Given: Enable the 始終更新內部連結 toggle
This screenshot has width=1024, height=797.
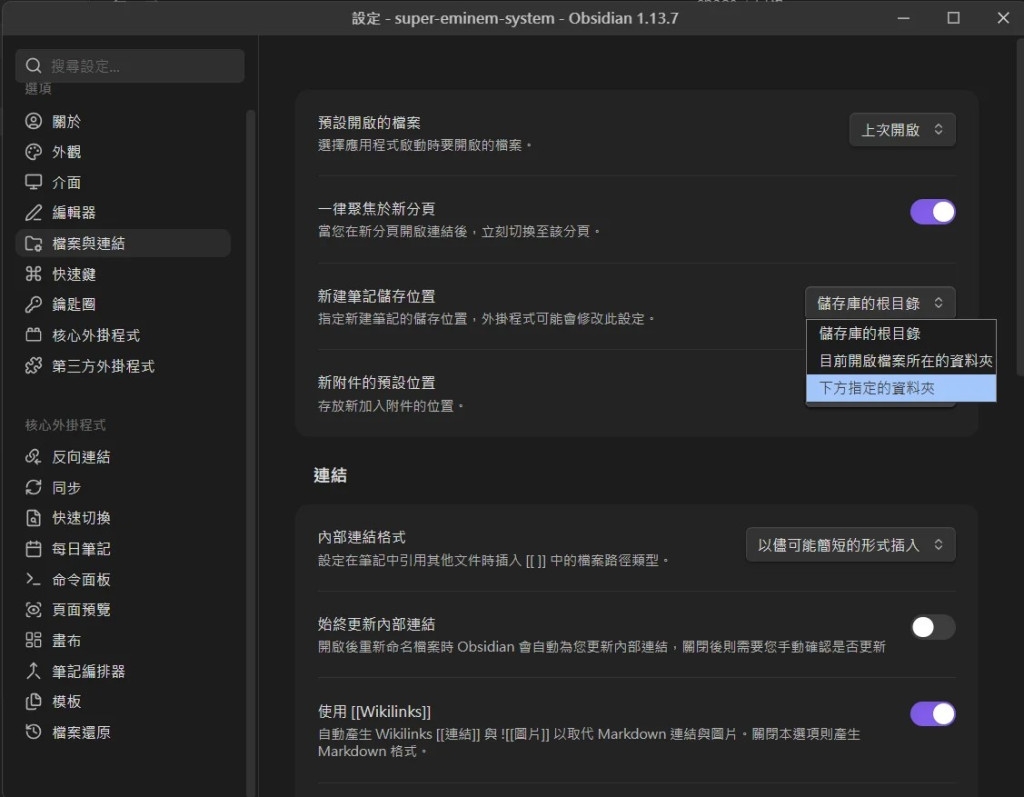Looking at the screenshot, I should point(933,627).
